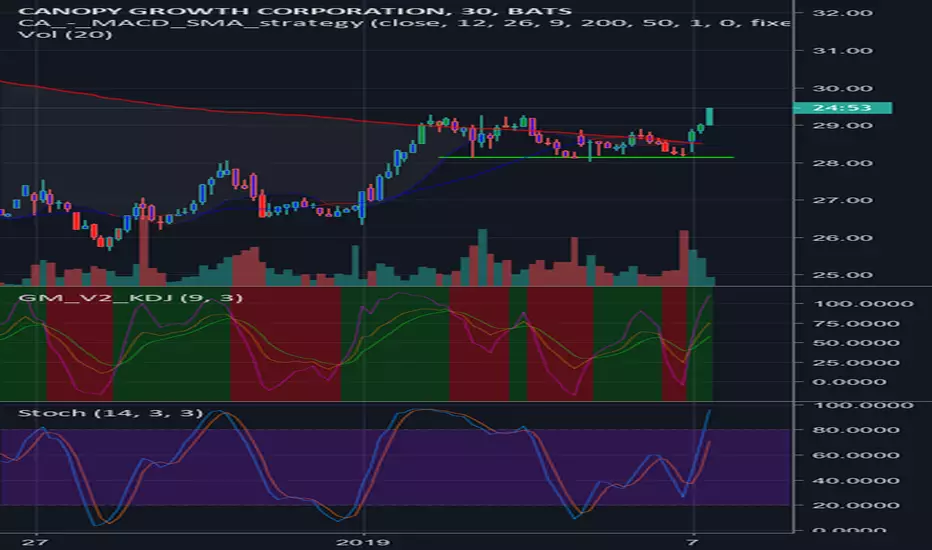932x550 pixels.
Task: Click the 25.0000 level on KDJ scale
Action: tap(855, 363)
